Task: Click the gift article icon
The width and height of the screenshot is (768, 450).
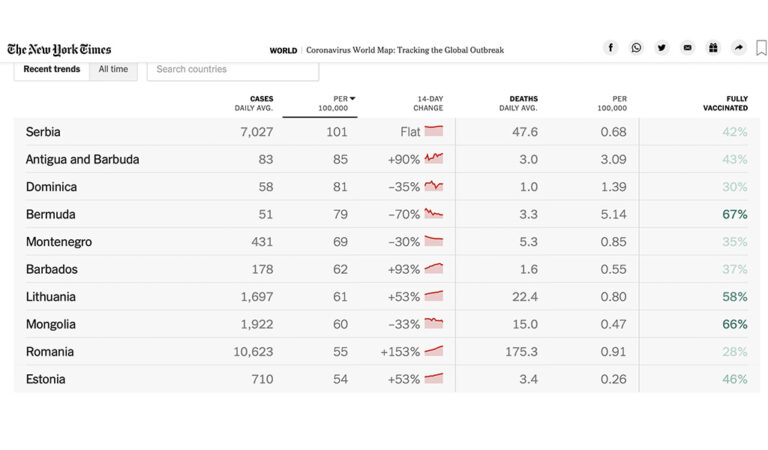Action: coord(713,48)
